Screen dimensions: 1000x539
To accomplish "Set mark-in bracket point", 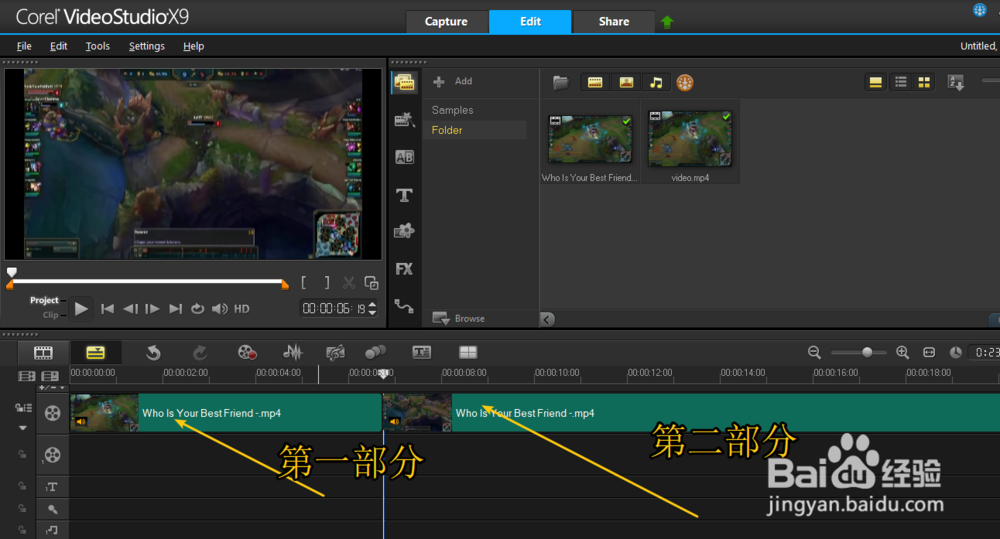I will [x=304, y=283].
